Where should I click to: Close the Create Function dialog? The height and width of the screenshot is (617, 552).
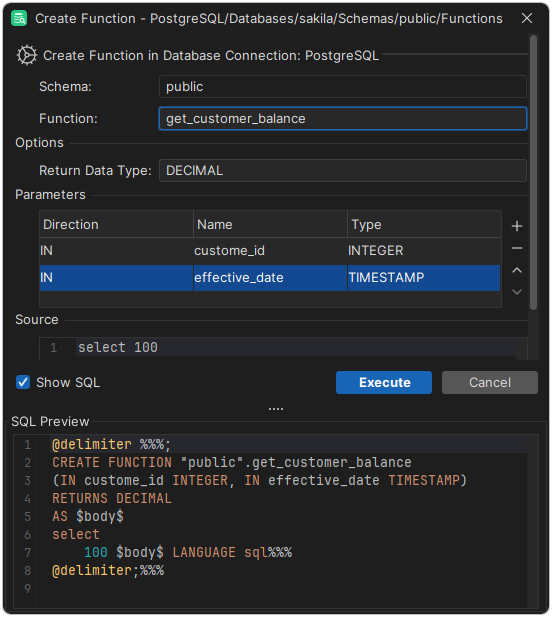click(526, 18)
